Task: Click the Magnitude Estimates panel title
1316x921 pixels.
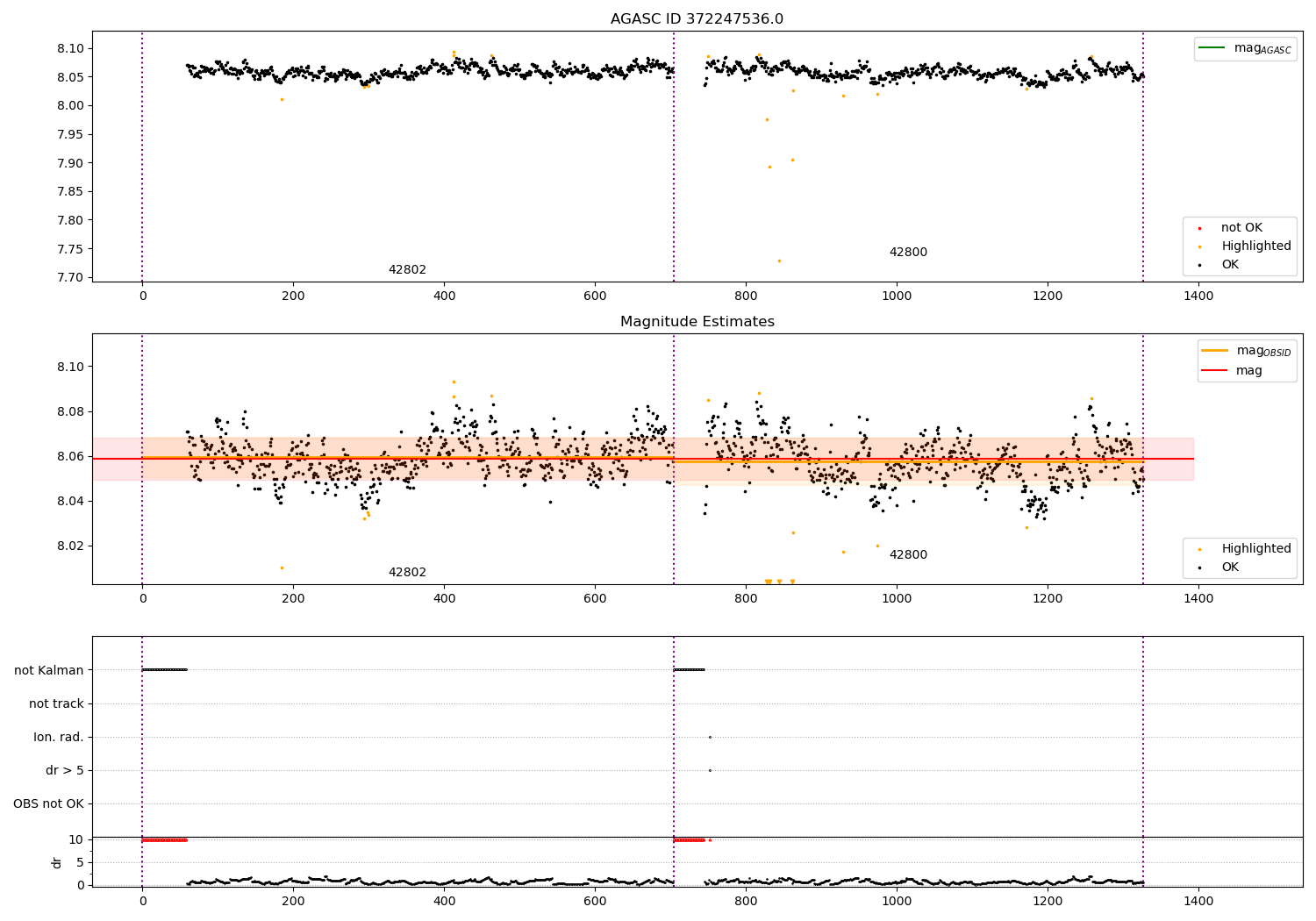Action: [x=697, y=322]
